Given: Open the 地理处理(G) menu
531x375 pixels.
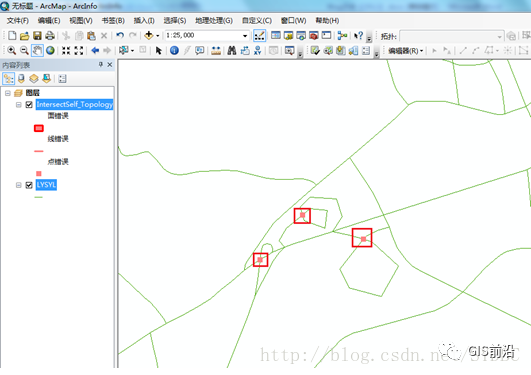Looking at the screenshot, I should point(214,21).
